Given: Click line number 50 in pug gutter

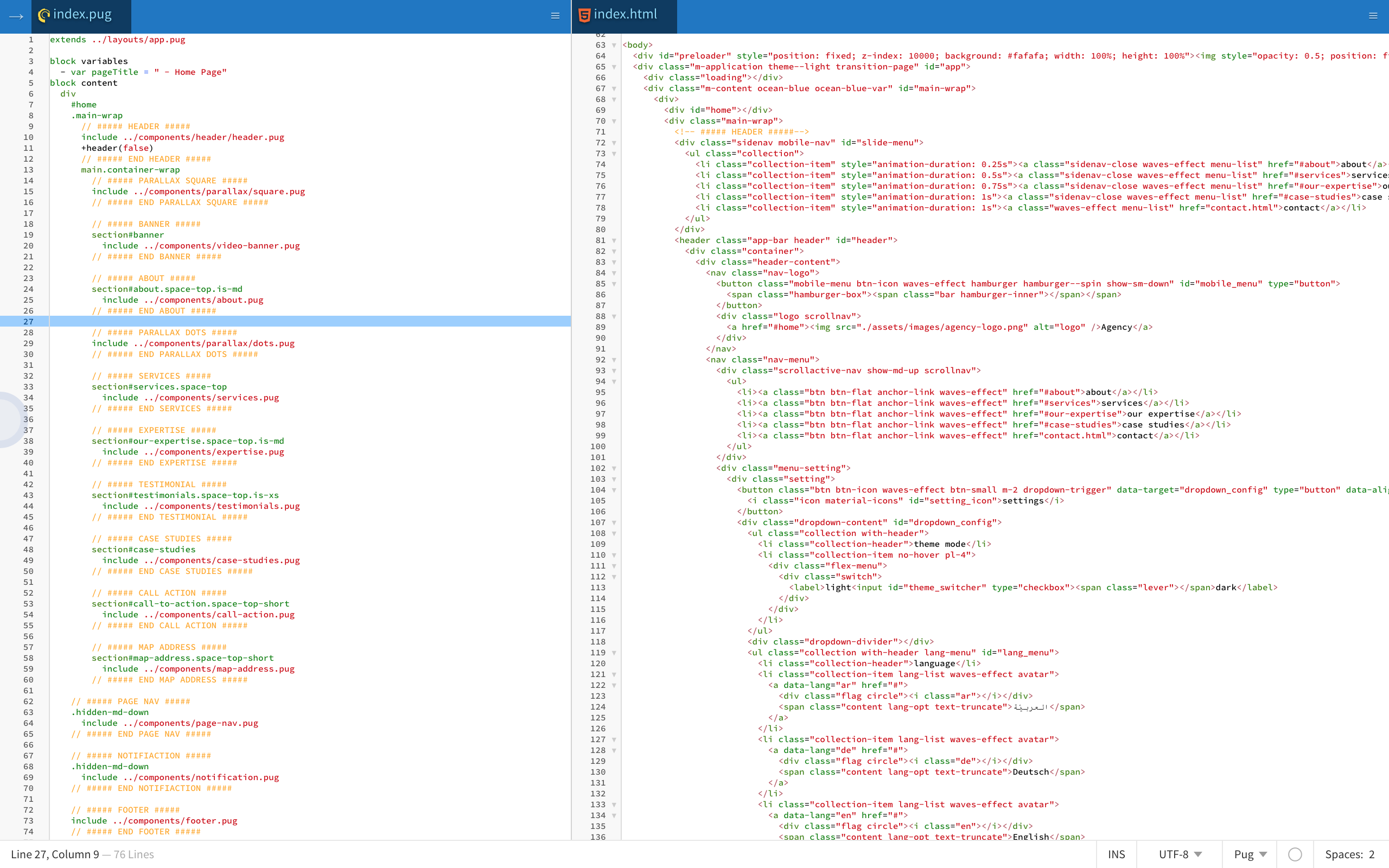Looking at the screenshot, I should [28, 571].
